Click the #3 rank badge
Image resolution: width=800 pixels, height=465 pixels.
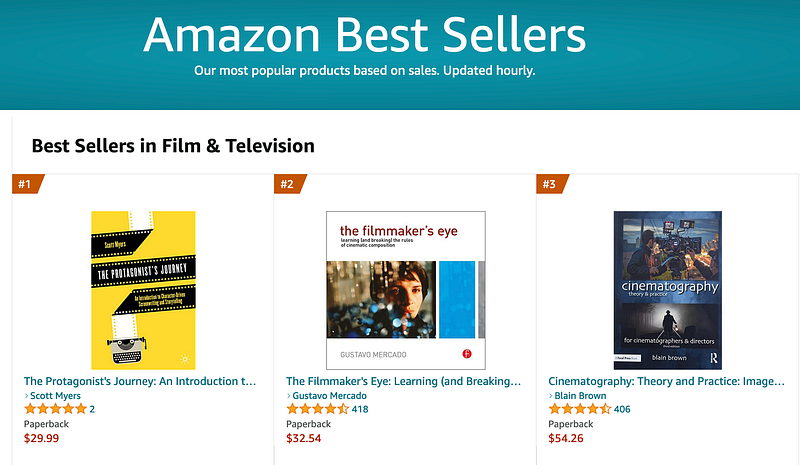552,184
